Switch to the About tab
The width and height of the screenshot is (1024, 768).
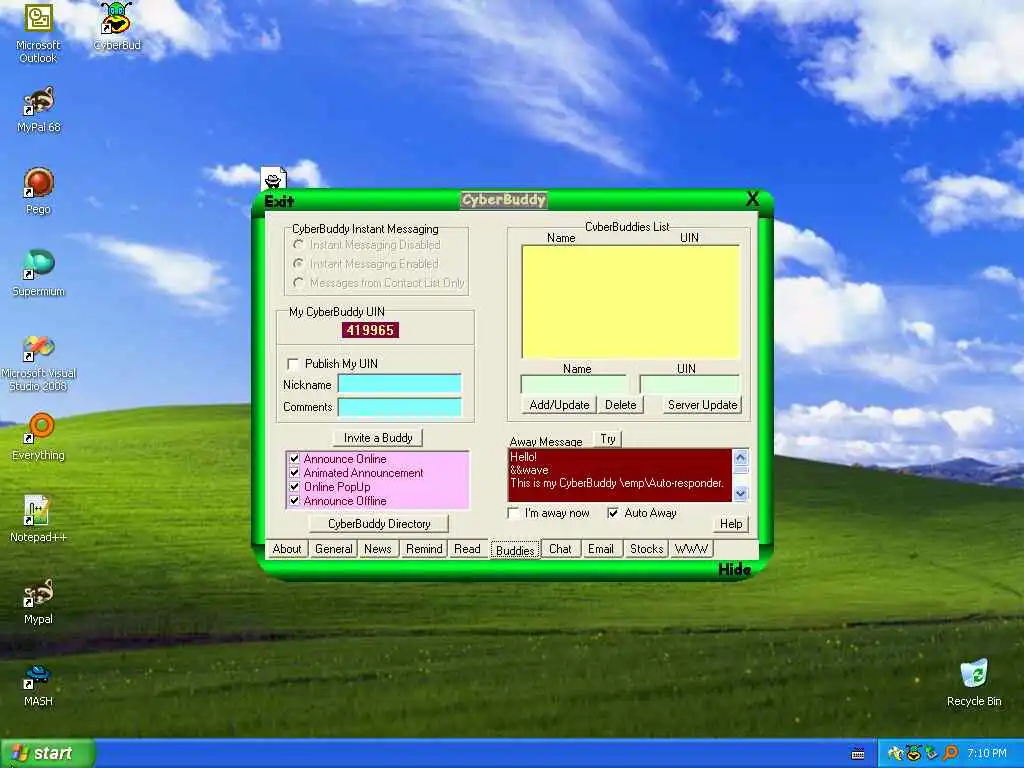coord(287,549)
